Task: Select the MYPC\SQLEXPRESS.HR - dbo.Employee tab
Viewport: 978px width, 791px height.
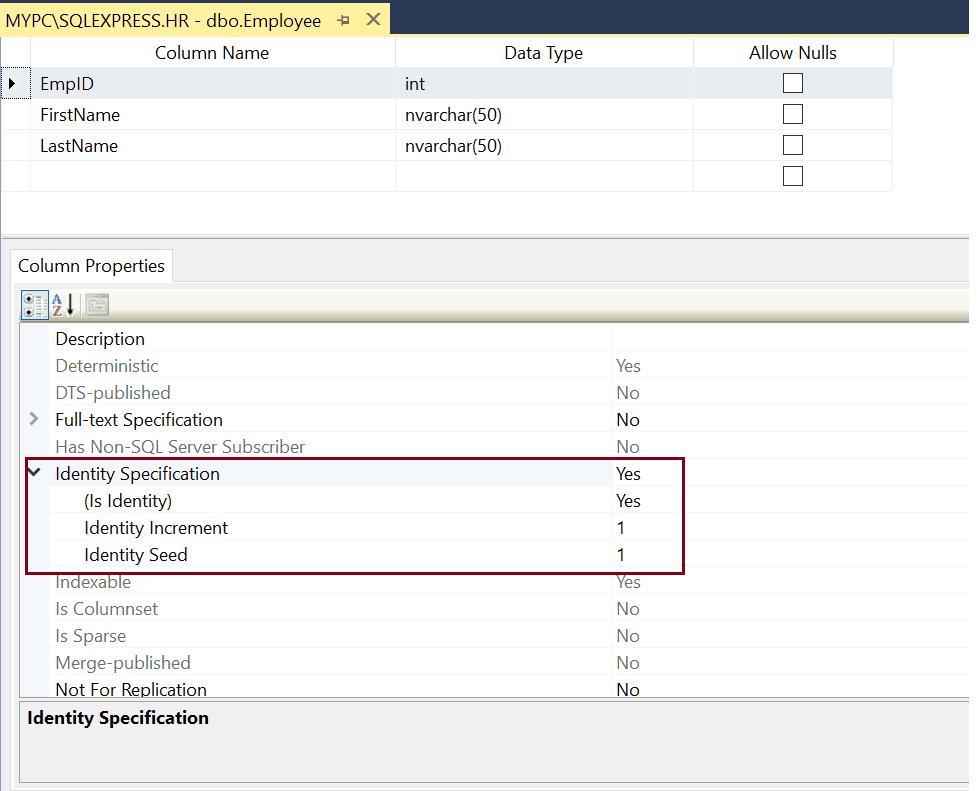Action: point(165,20)
